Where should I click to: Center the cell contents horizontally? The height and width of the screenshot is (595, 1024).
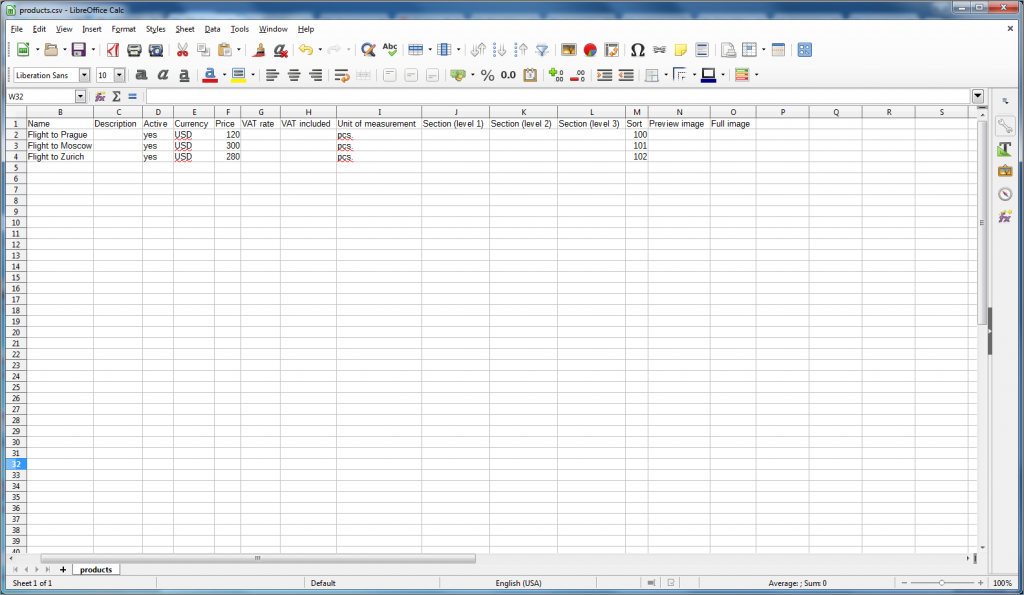[294, 75]
